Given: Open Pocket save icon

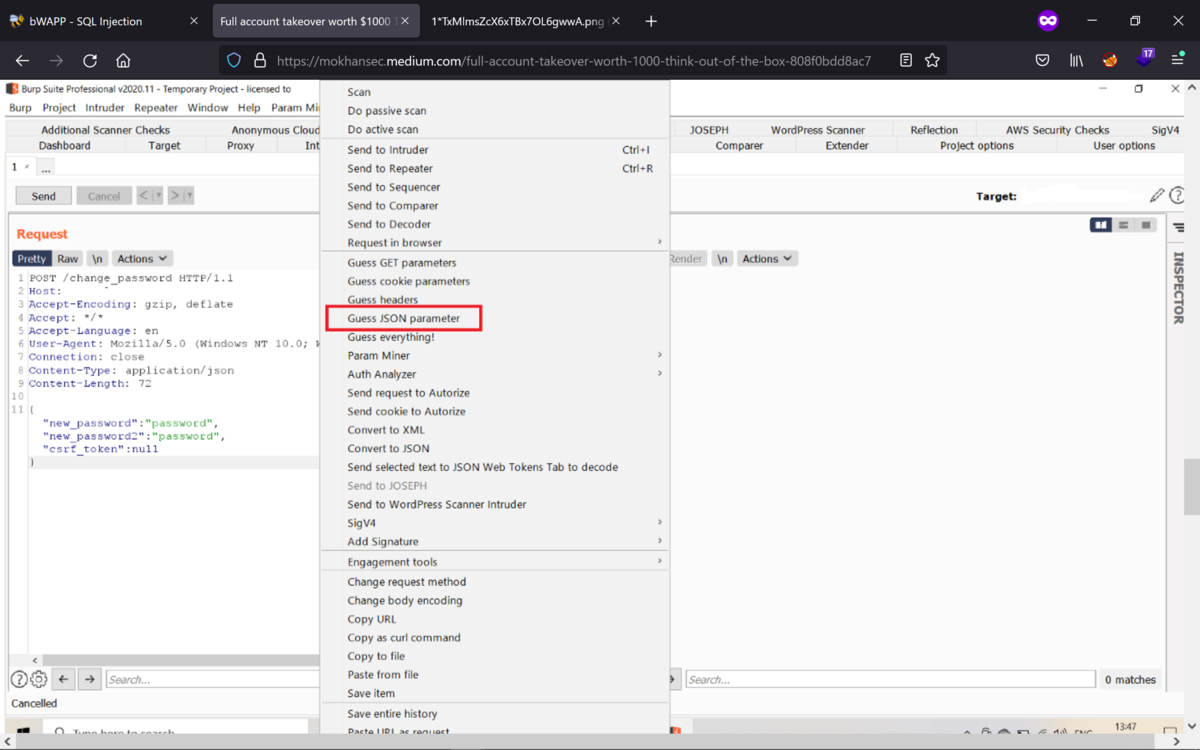Looking at the screenshot, I should pyautogui.click(x=1042, y=60).
